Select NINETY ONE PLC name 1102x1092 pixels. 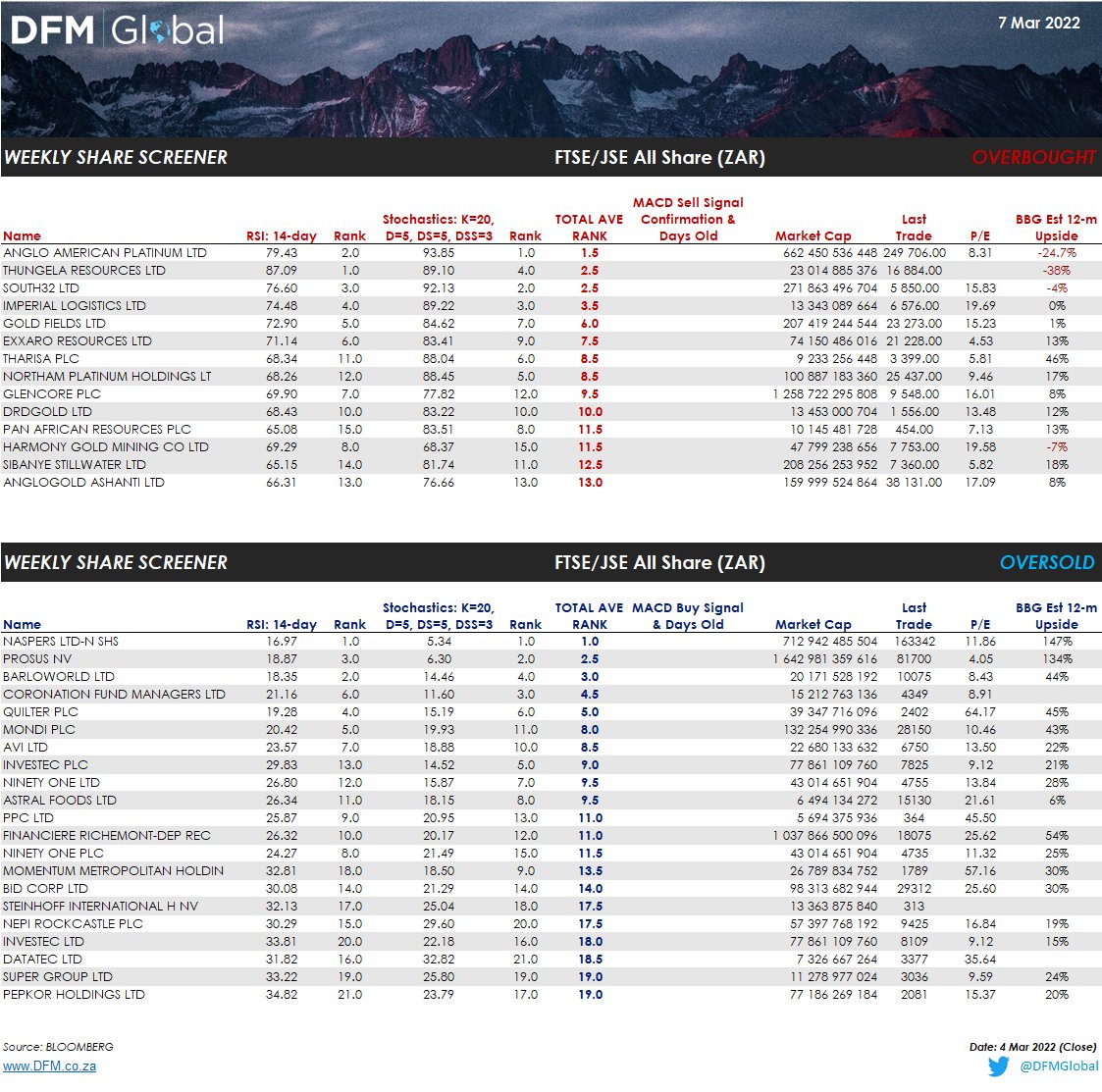(53, 853)
